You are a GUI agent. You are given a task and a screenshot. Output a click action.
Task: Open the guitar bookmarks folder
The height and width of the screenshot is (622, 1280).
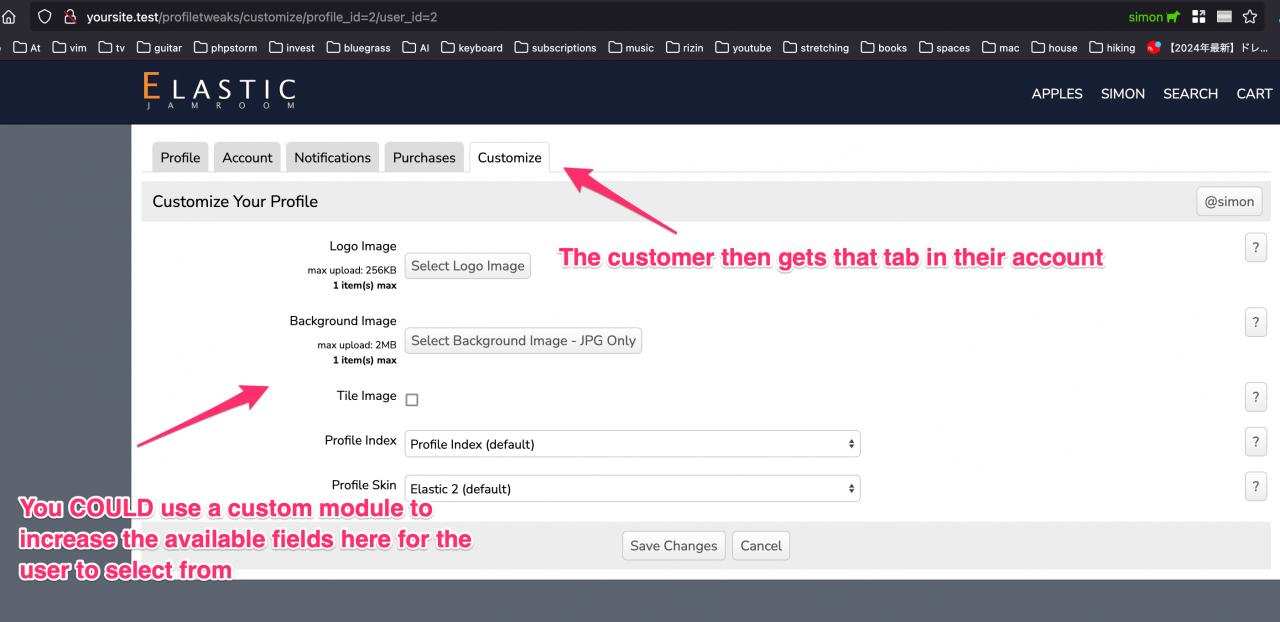point(159,47)
